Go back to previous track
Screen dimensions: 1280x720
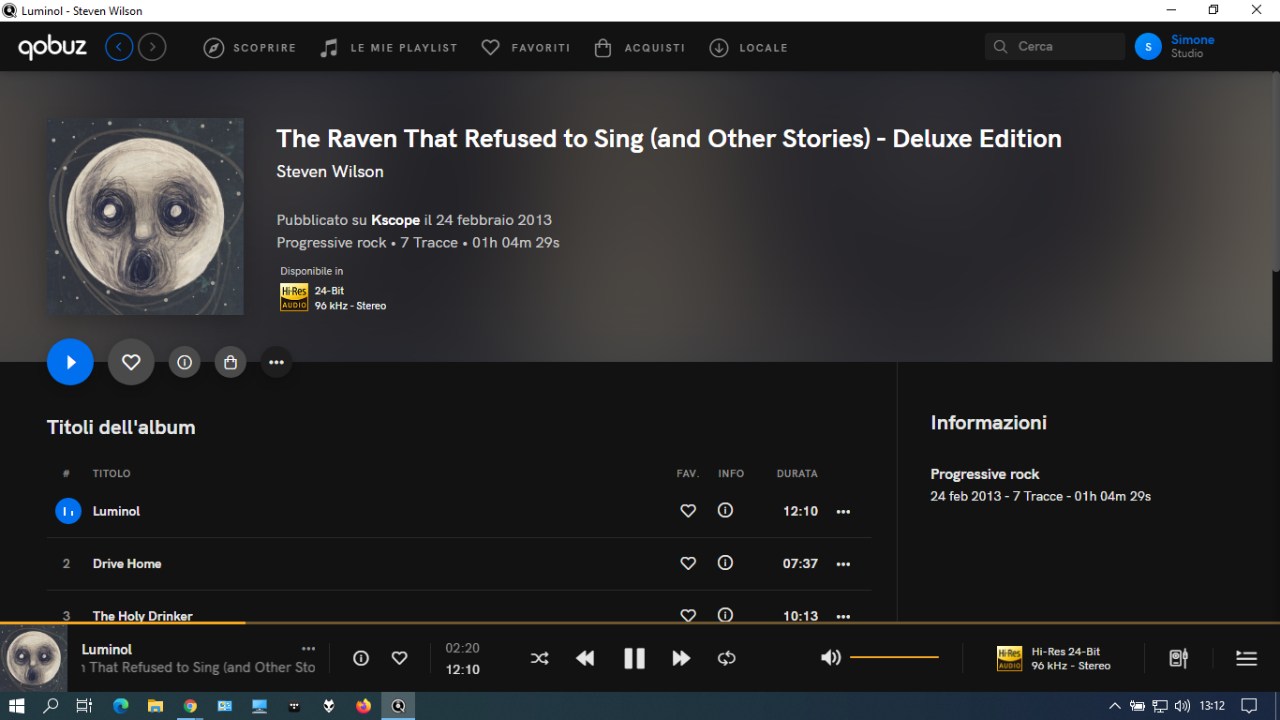(x=585, y=658)
